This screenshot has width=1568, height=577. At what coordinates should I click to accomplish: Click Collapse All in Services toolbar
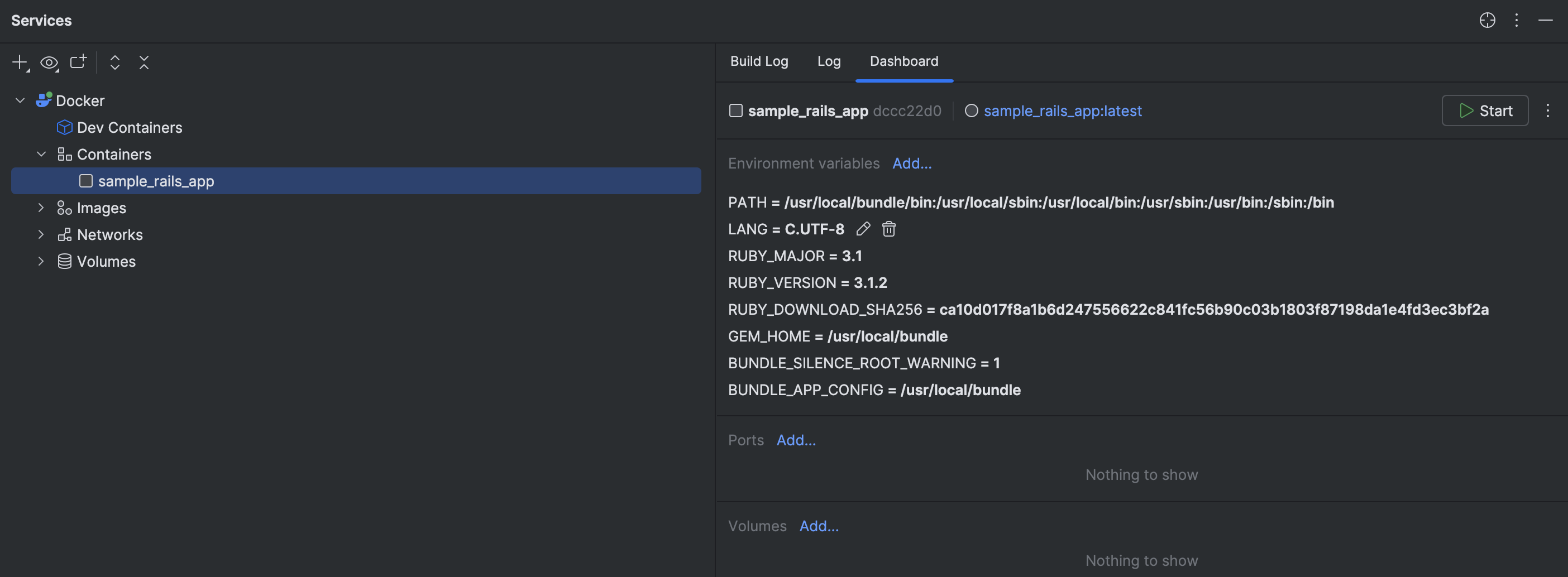[144, 62]
